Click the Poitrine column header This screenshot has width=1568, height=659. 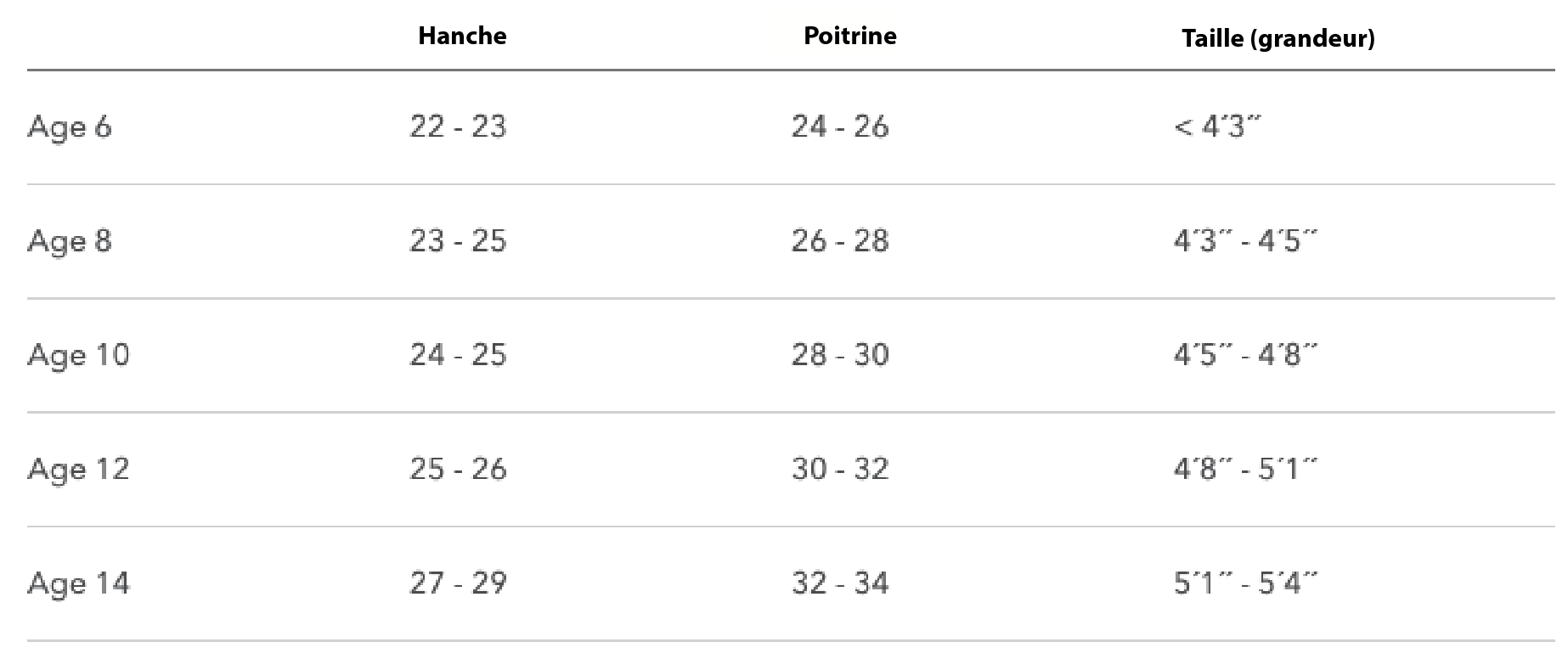click(x=849, y=36)
